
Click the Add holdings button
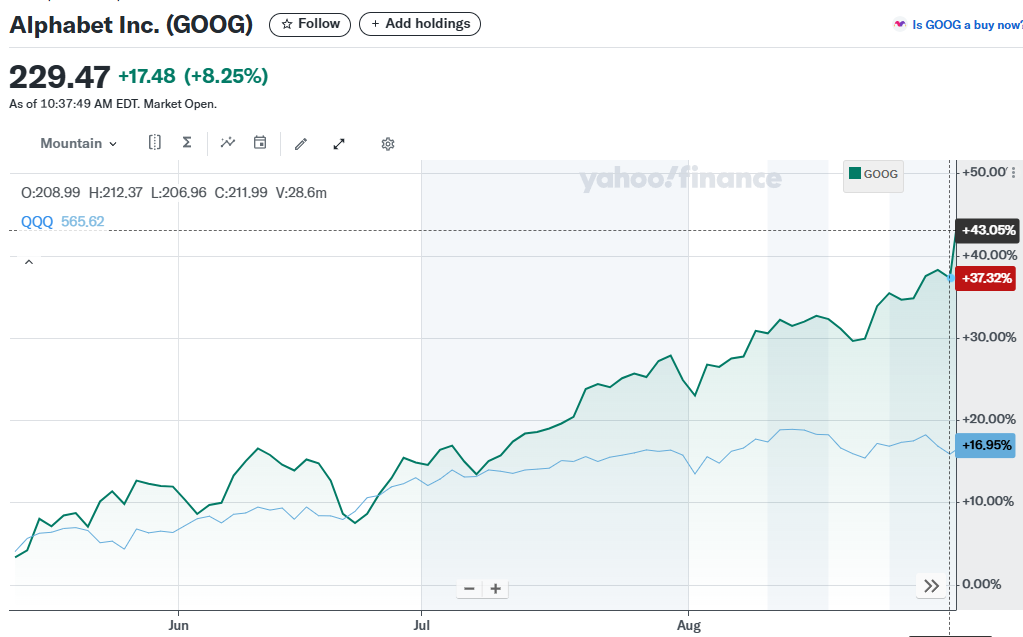pyautogui.click(x=420, y=24)
